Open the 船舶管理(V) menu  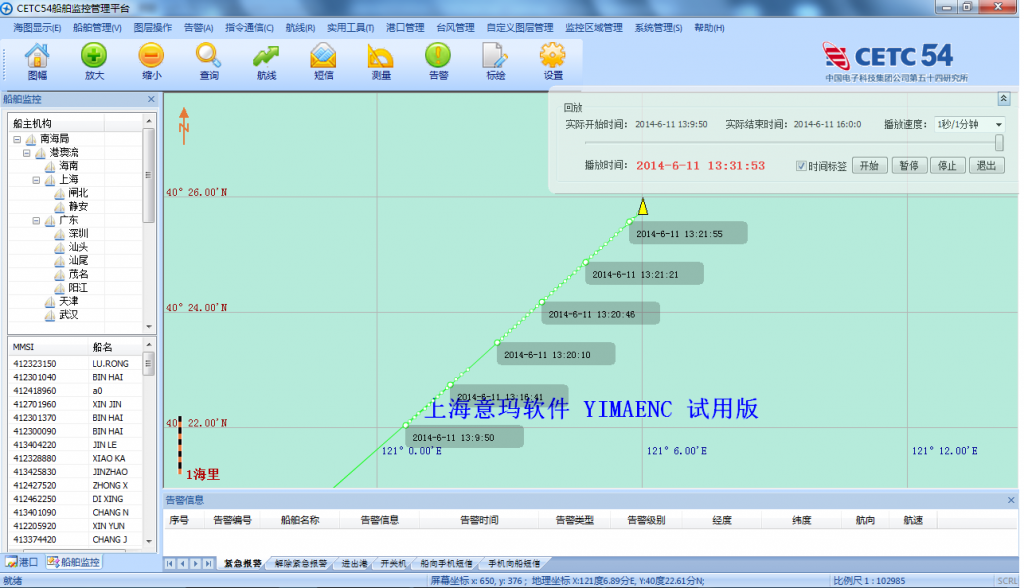click(x=97, y=27)
